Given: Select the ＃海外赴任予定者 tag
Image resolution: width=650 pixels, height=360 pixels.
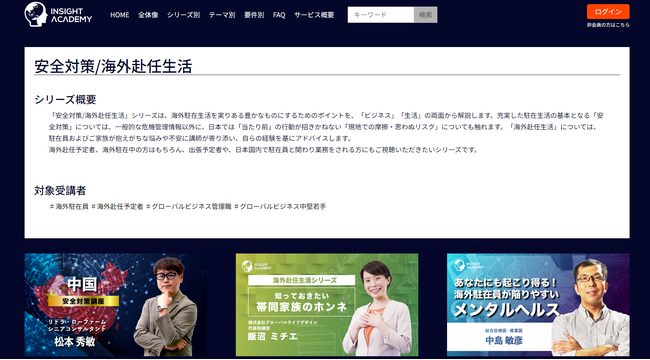Looking at the screenshot, I should tap(117, 206).
